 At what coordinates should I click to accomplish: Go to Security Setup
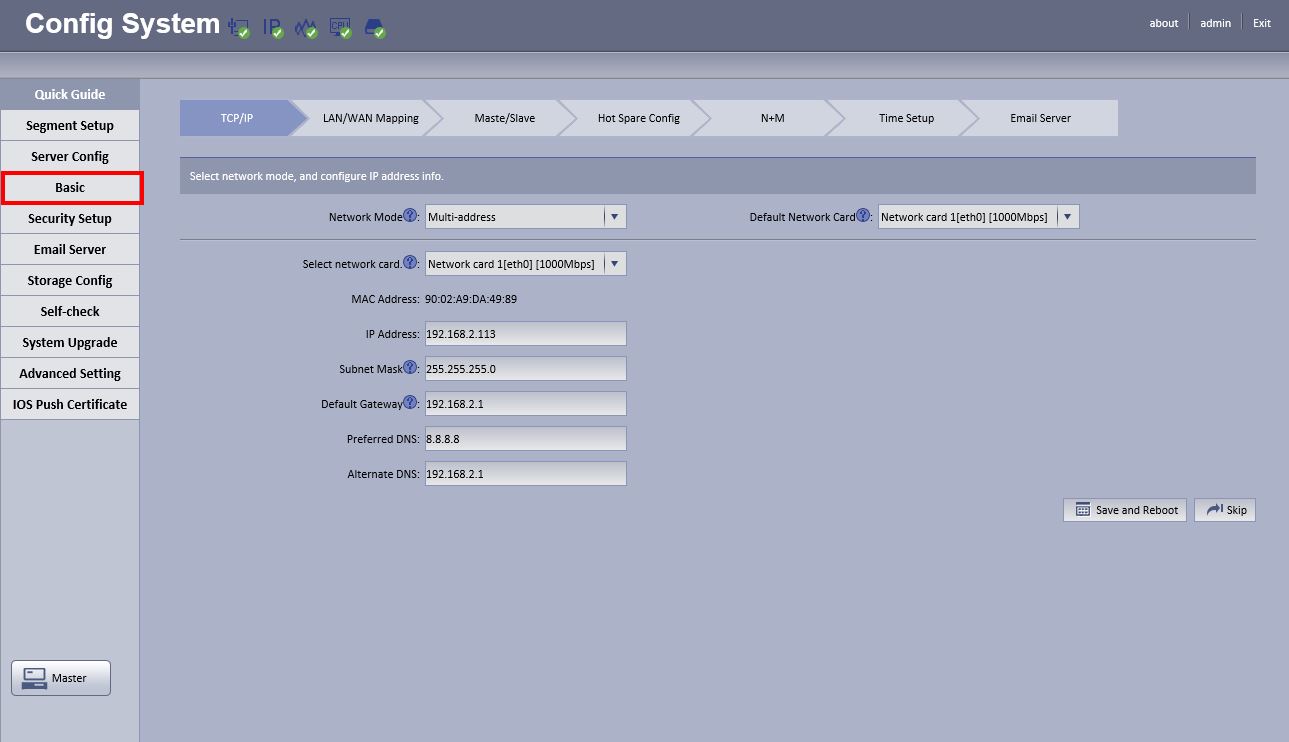point(70,219)
